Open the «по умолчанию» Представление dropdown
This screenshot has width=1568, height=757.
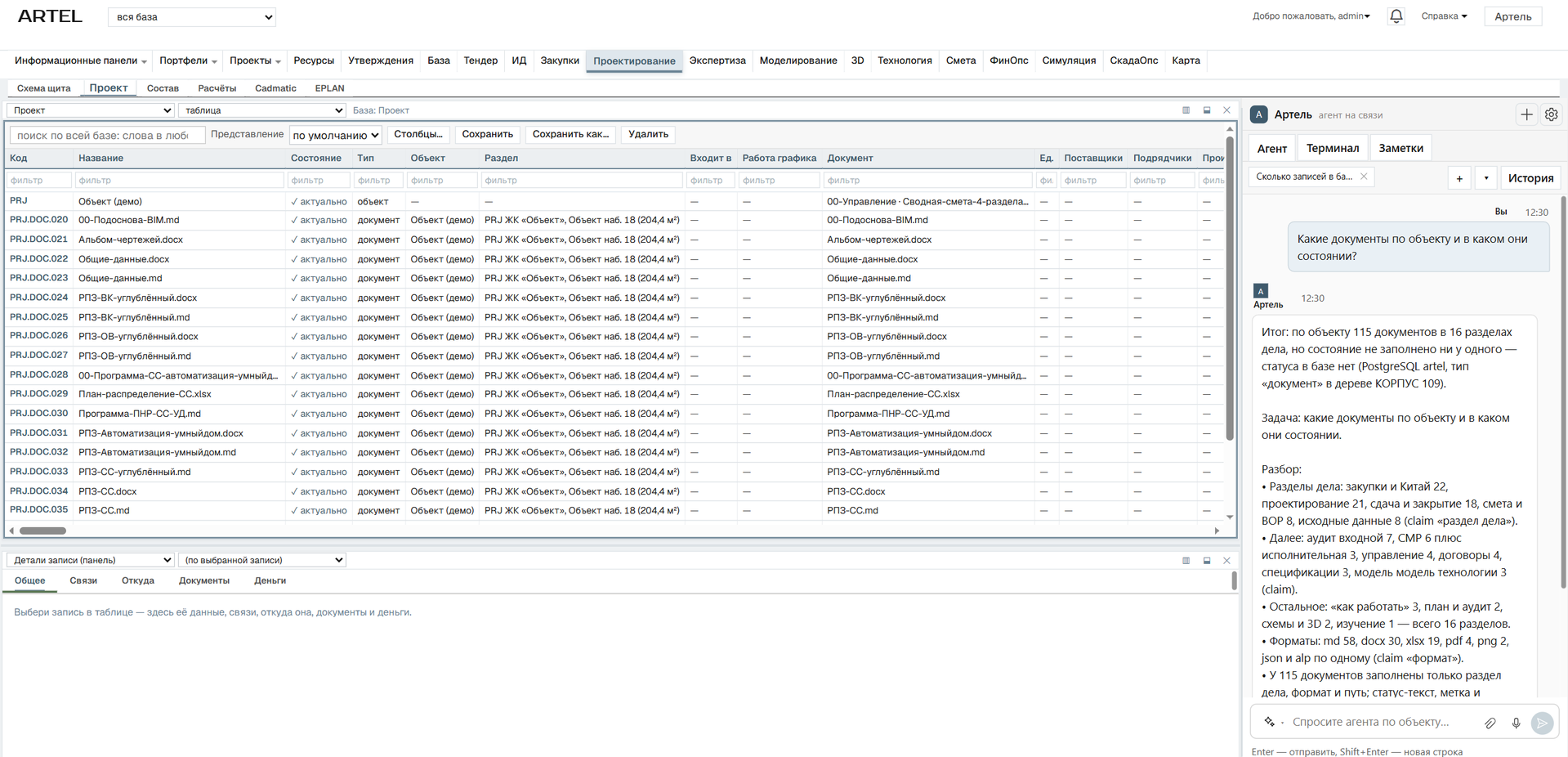tap(336, 135)
